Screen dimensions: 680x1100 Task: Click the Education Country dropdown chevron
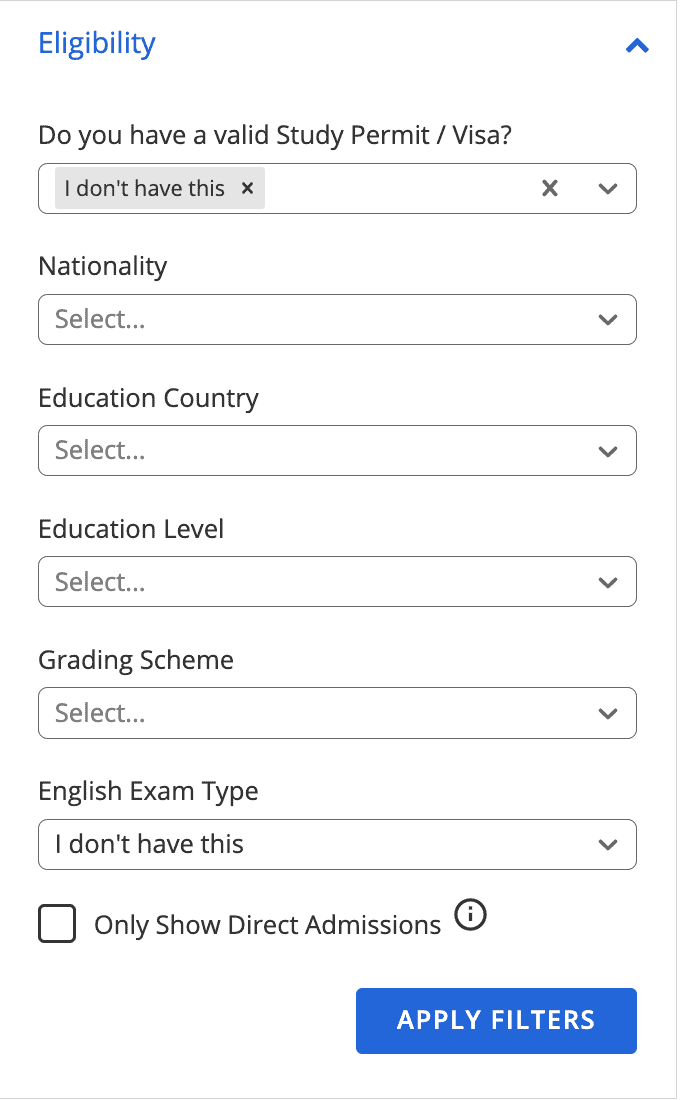coord(608,450)
